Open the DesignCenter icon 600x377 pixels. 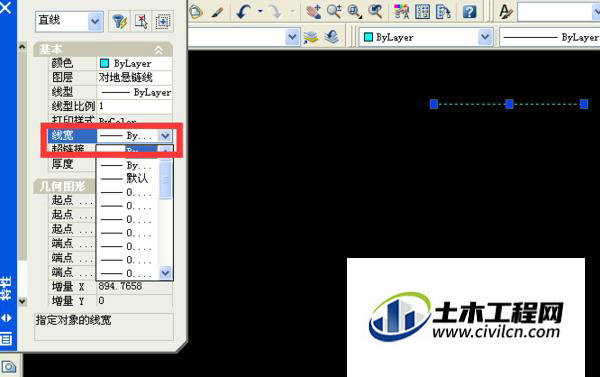[422, 11]
